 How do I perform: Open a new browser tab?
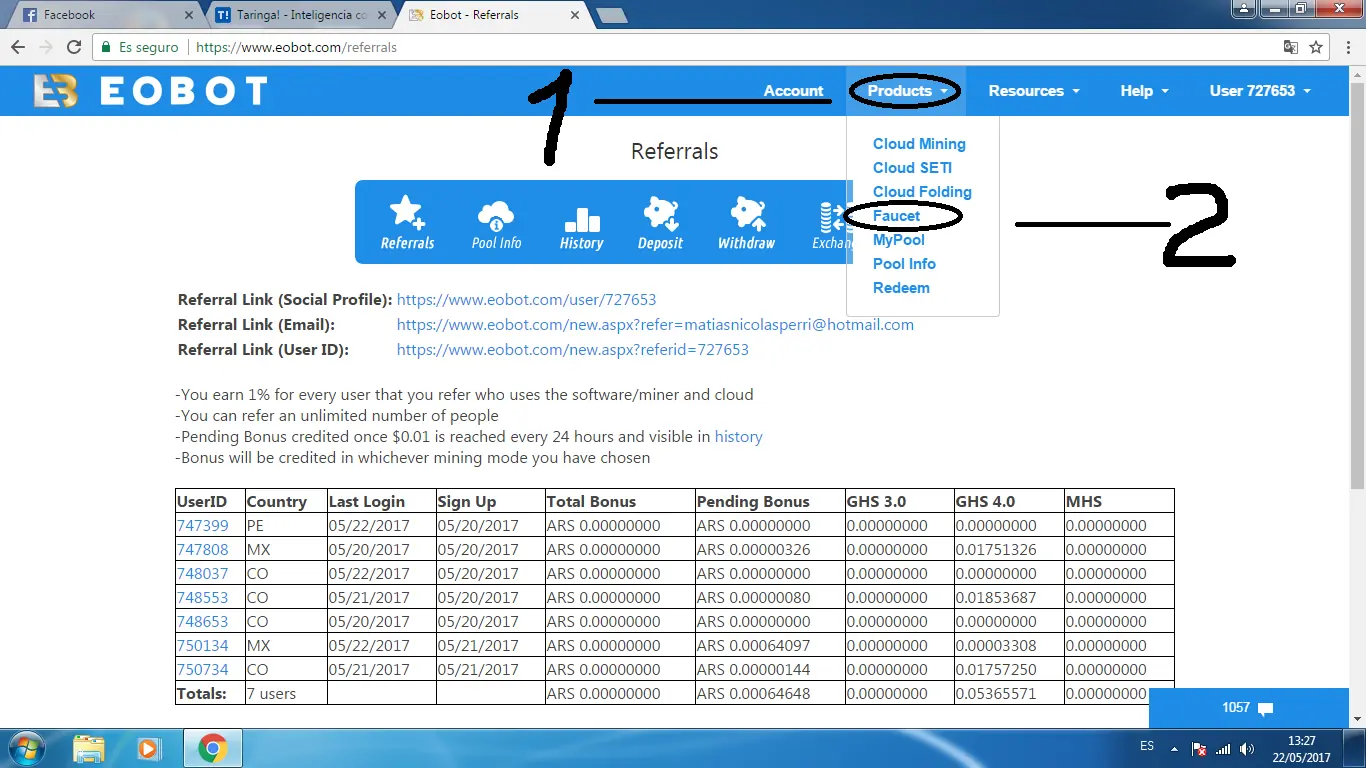611,15
